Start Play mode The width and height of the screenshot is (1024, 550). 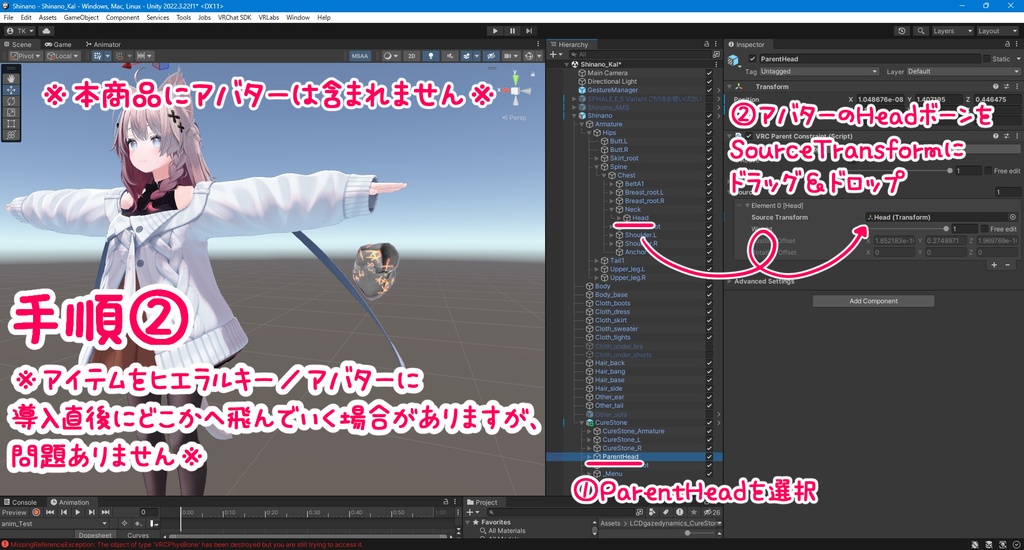tap(495, 31)
